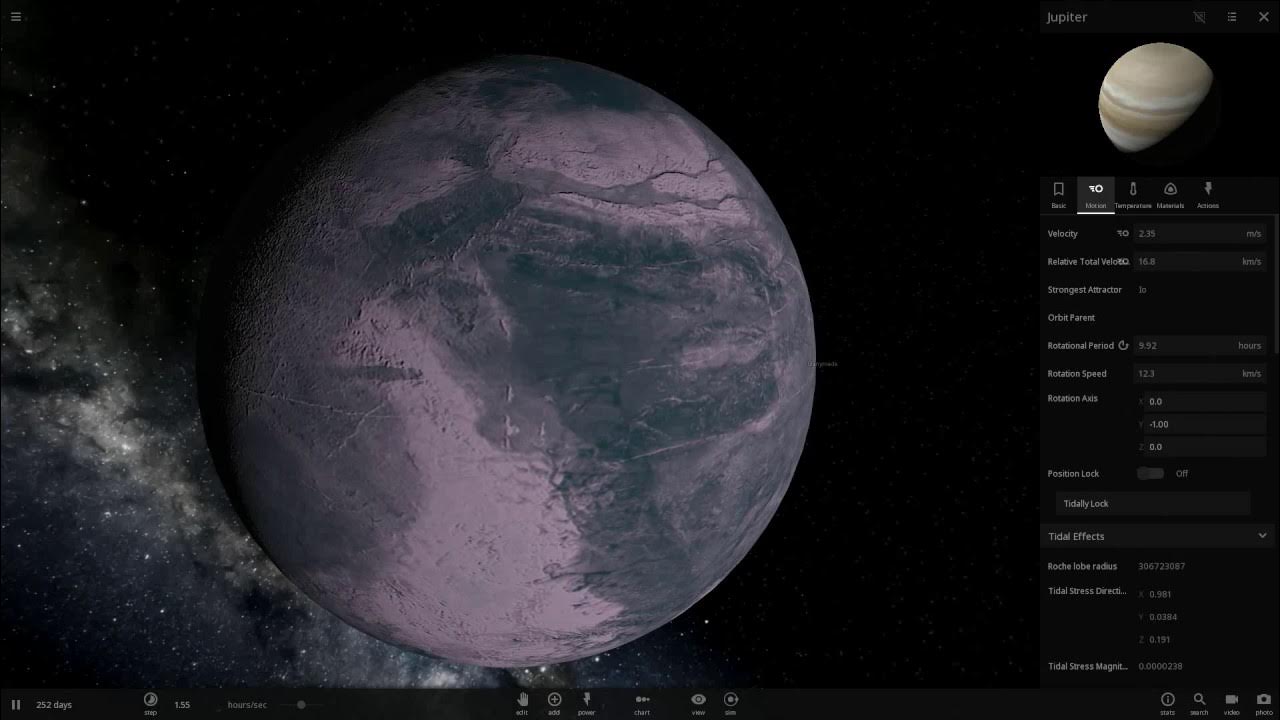Click the Tidal Stress Direction Z value
The height and width of the screenshot is (720, 1280).
click(x=1160, y=639)
